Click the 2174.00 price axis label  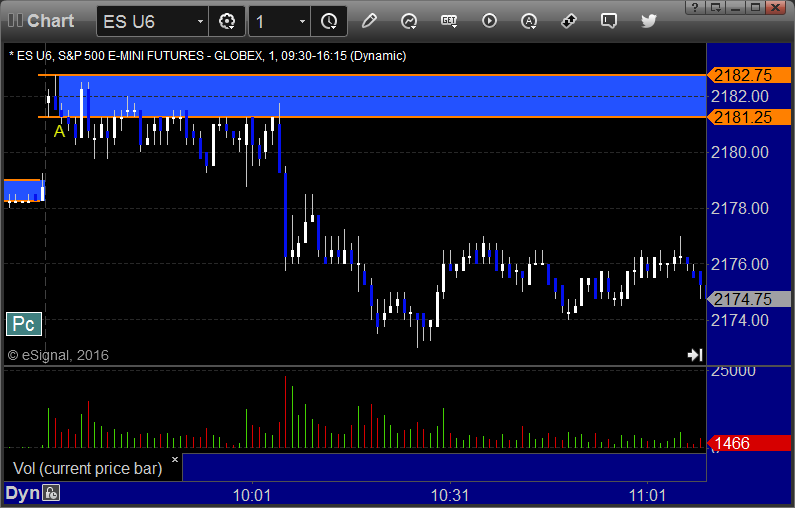[x=740, y=320]
